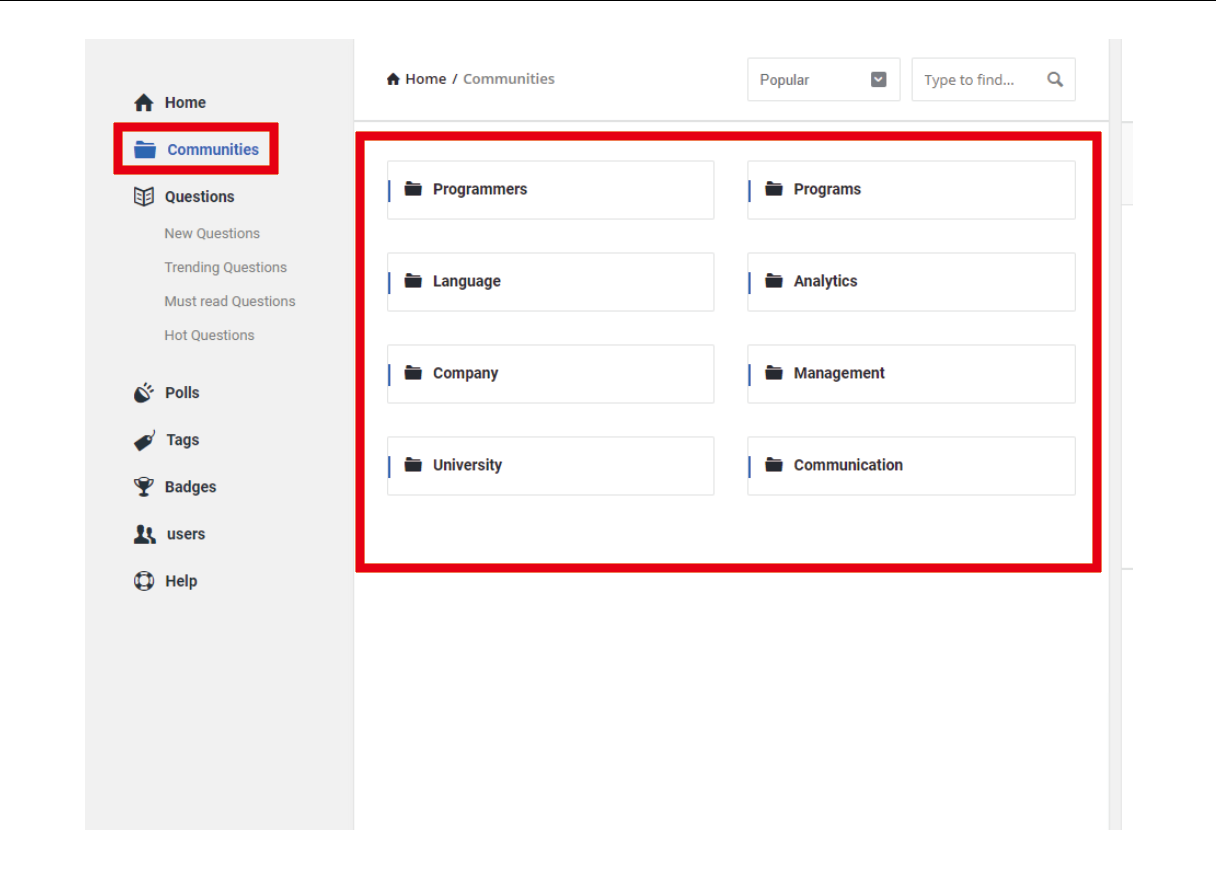Click Home text in the breadcrumb

[426, 79]
